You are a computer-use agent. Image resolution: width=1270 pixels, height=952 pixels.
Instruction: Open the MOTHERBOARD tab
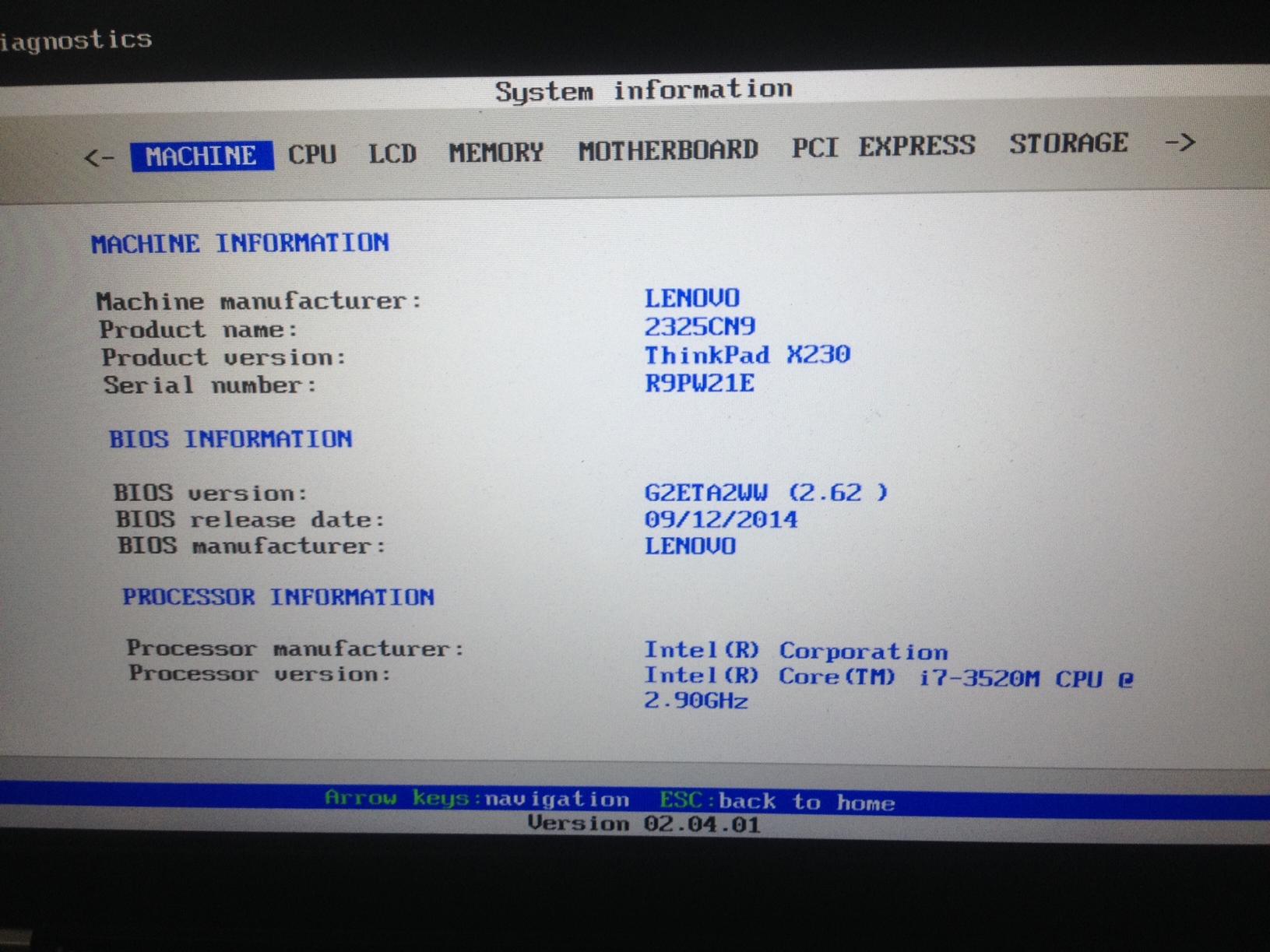click(x=668, y=149)
